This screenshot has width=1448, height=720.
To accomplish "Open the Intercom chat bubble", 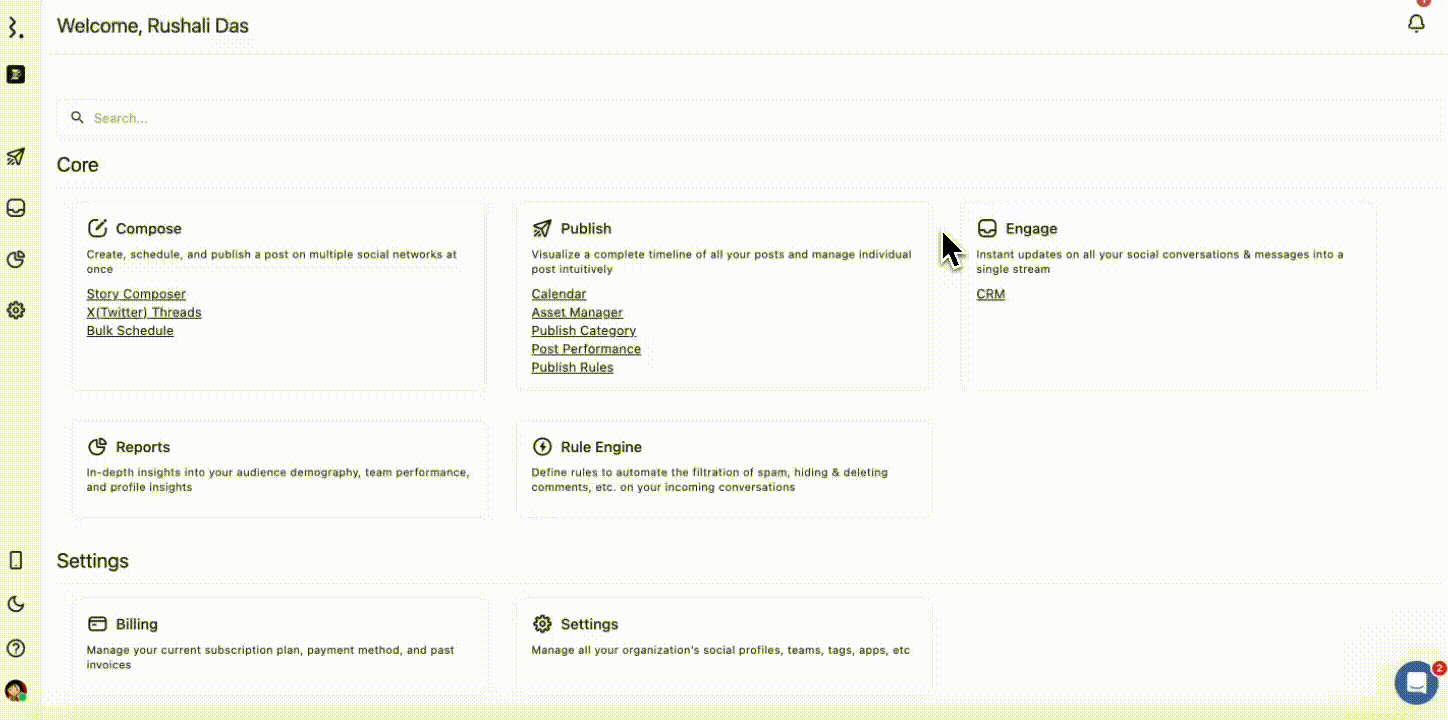I will pyautogui.click(x=1416, y=683).
